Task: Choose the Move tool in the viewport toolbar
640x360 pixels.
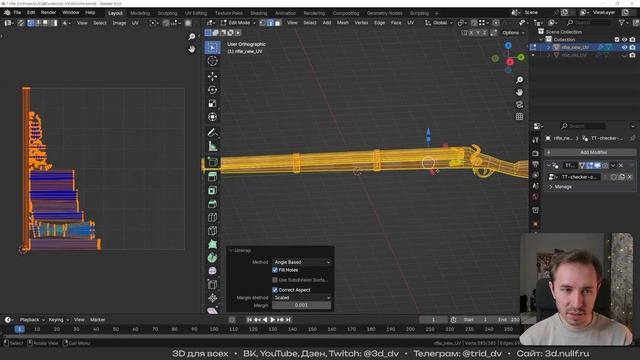Action: [212, 76]
